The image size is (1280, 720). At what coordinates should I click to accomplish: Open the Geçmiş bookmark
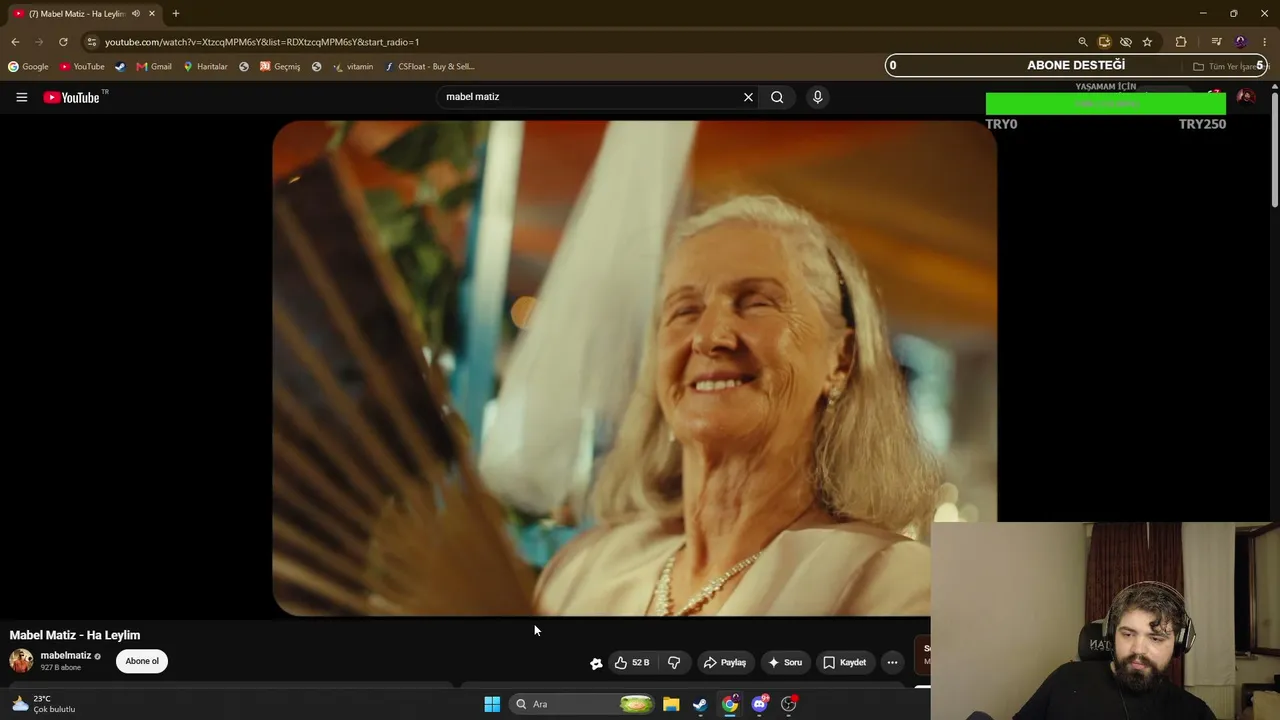click(280, 67)
